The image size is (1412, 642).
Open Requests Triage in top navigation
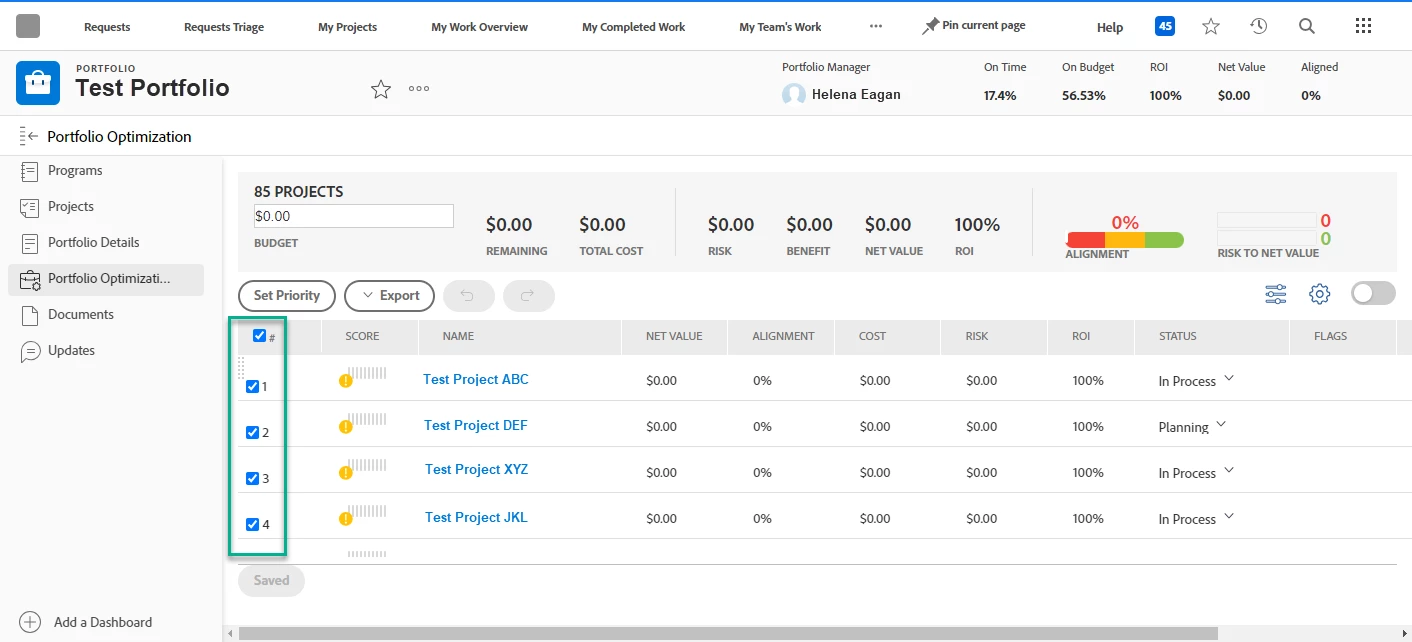224,27
